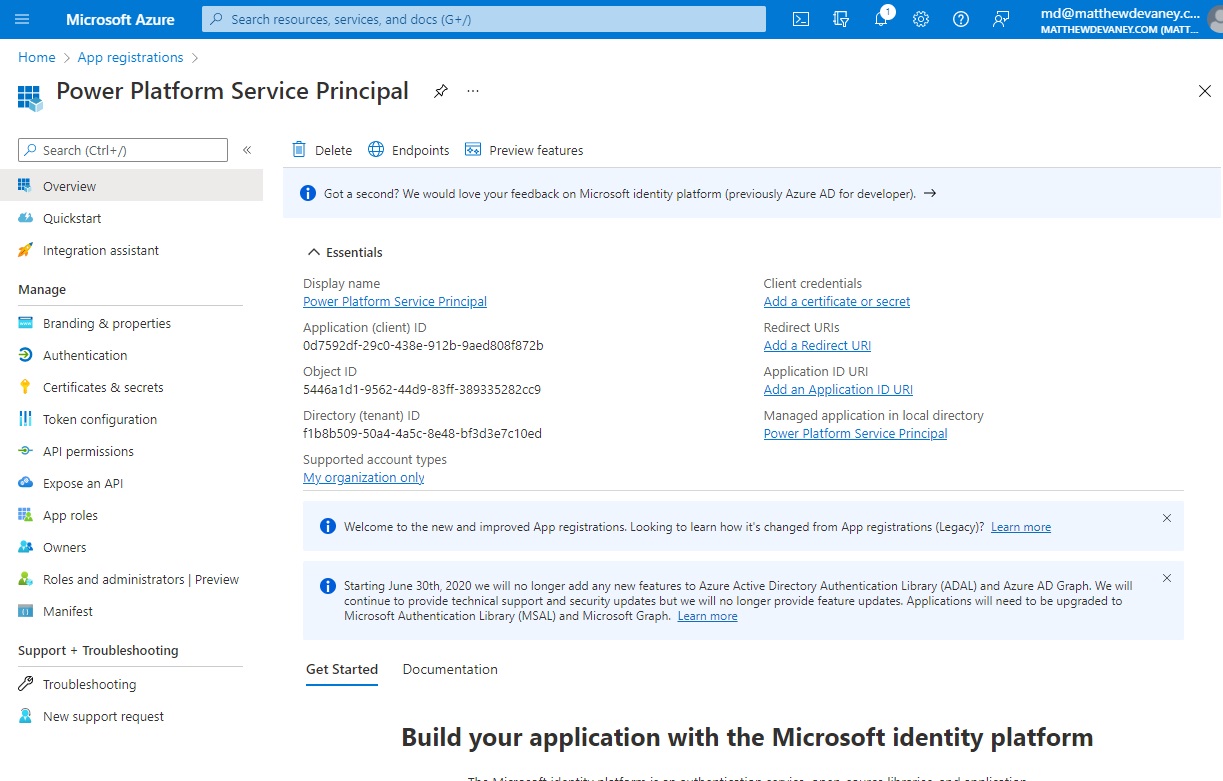
Task: Open the Cloud Shell icon in top bar
Action: tap(800, 18)
